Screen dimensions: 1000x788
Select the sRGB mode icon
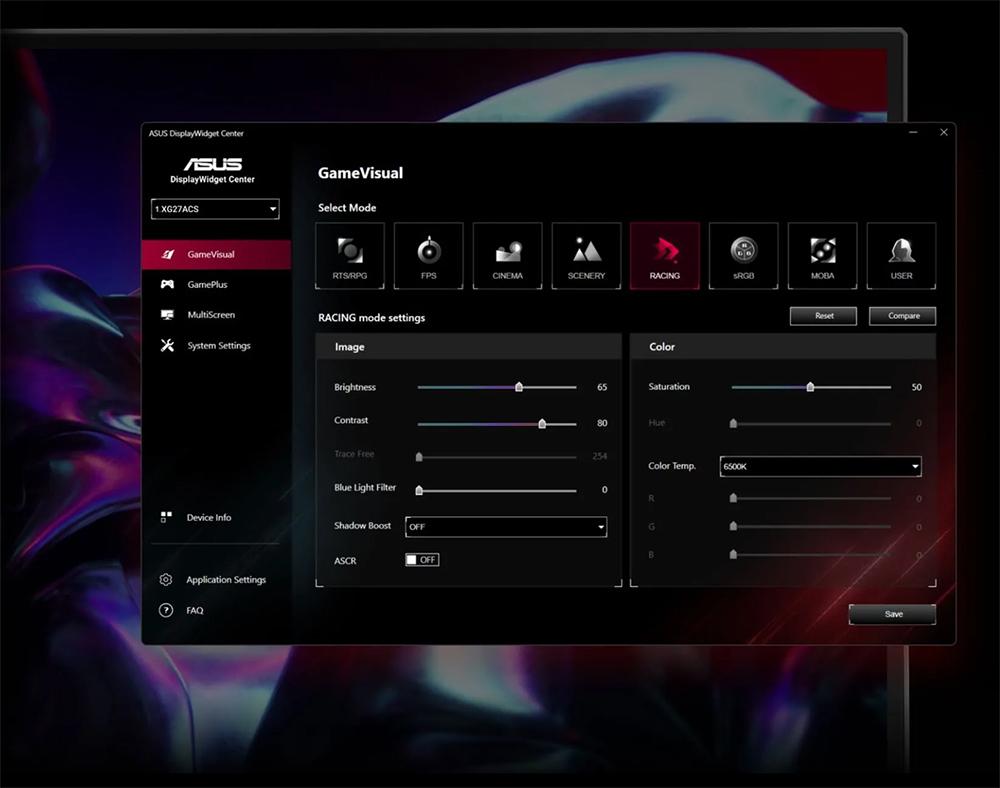tap(743, 255)
